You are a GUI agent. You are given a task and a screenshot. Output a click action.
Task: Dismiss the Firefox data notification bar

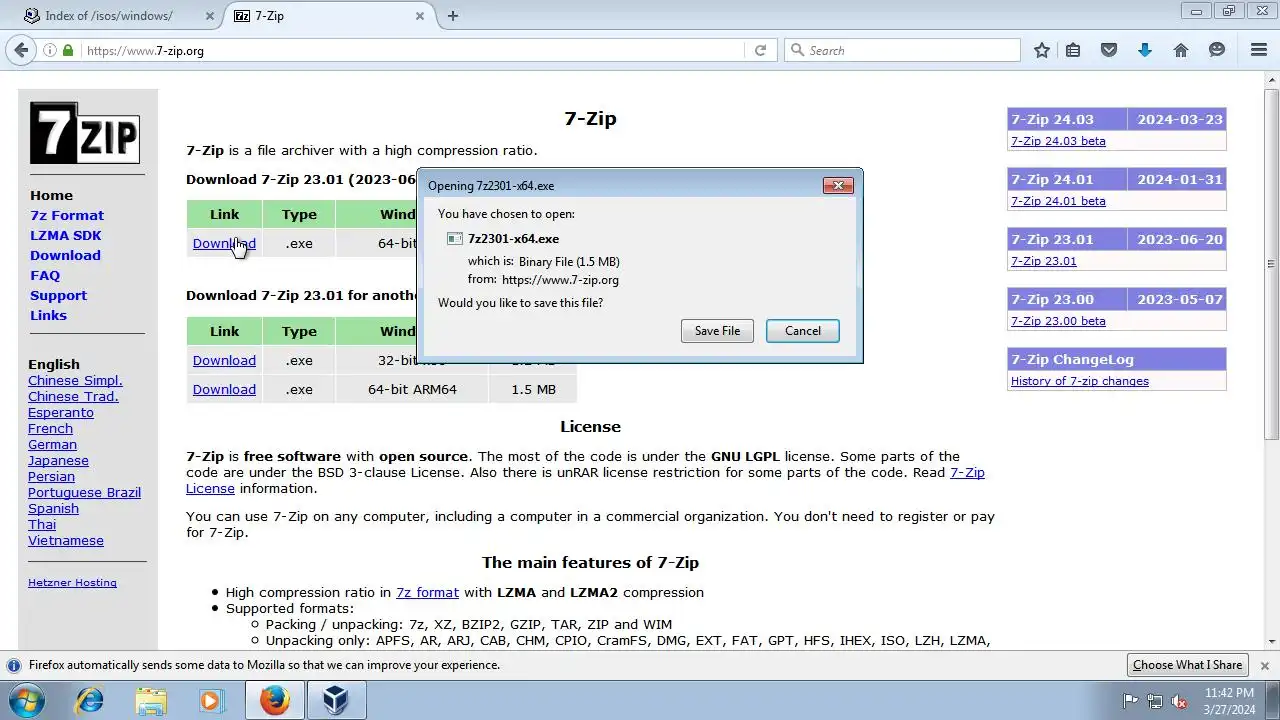1264,665
